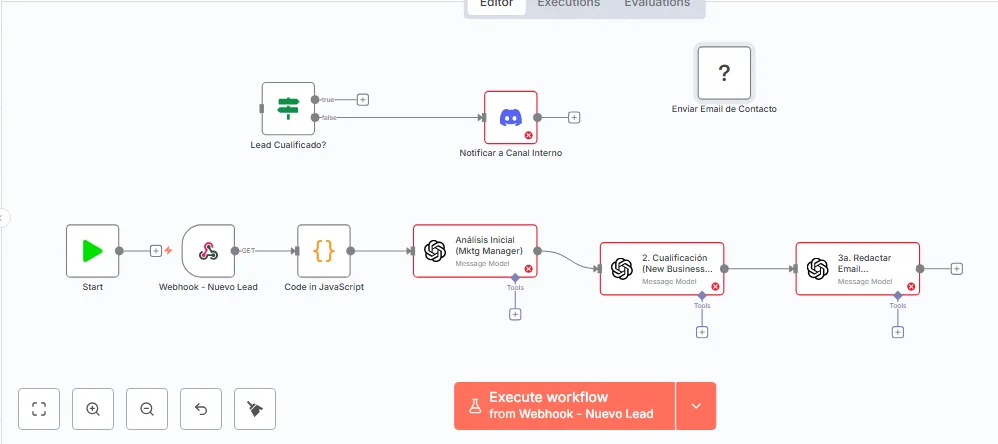Click Execute workflow from Webhook button
This screenshot has width=998, height=444.
point(564,406)
